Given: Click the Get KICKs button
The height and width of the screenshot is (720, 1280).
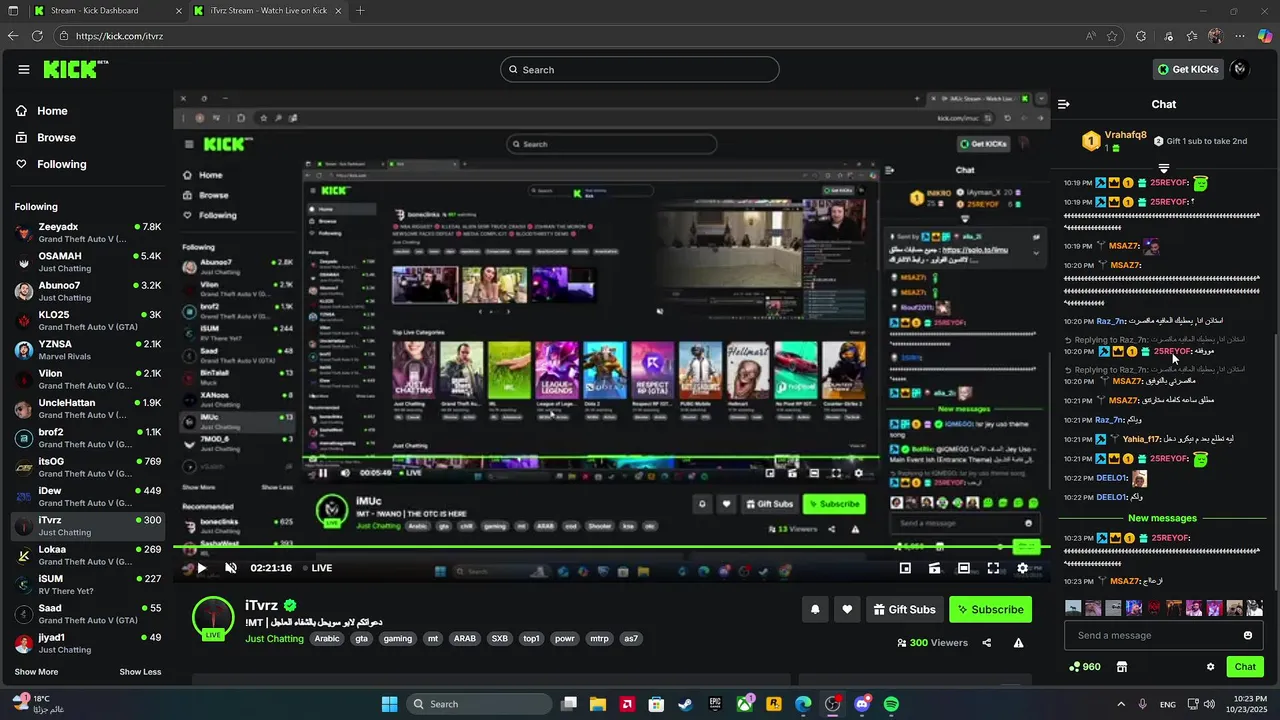Looking at the screenshot, I should (1188, 69).
